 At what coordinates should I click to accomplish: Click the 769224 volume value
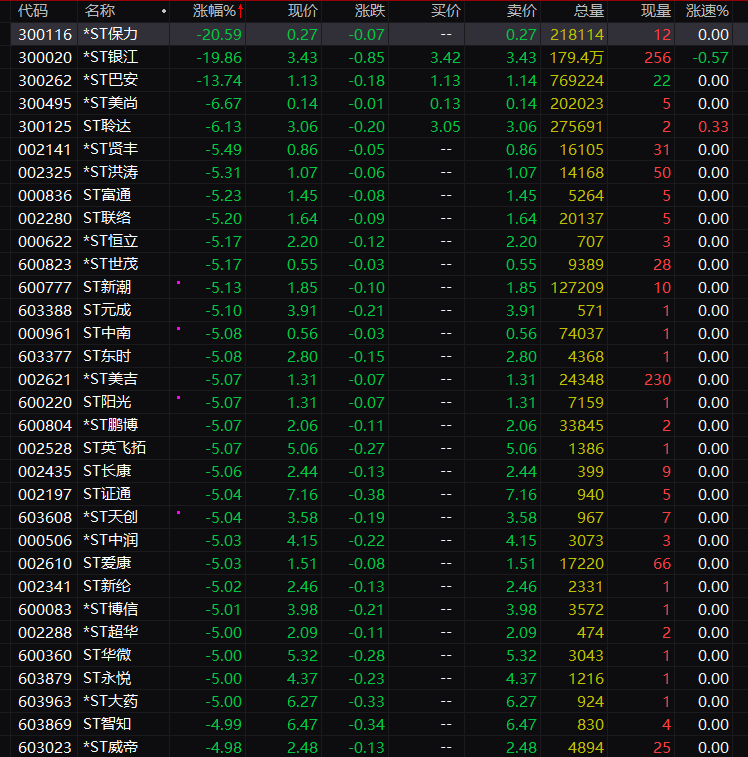(x=577, y=81)
